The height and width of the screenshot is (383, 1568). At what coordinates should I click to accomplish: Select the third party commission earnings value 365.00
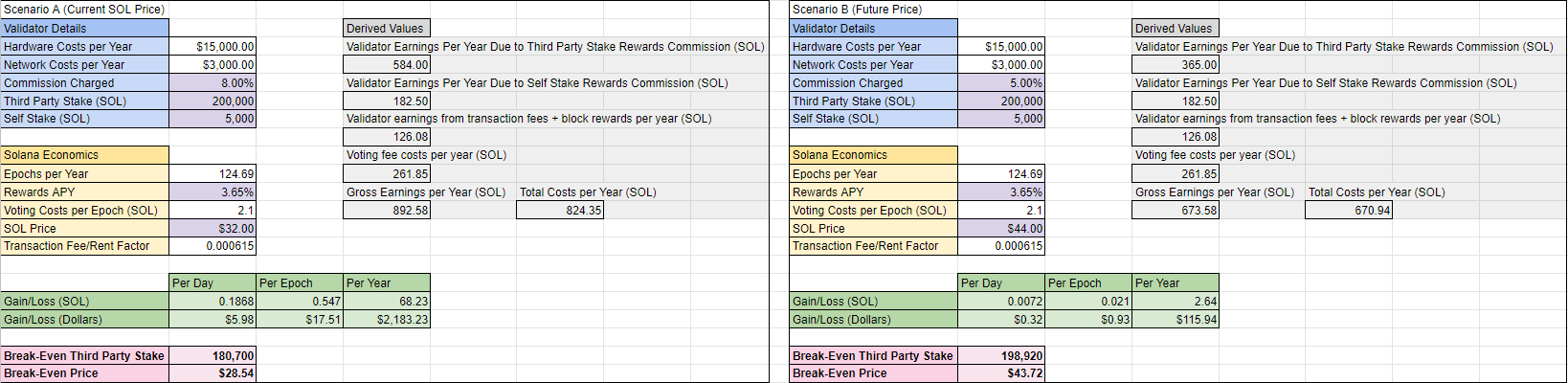point(1175,65)
